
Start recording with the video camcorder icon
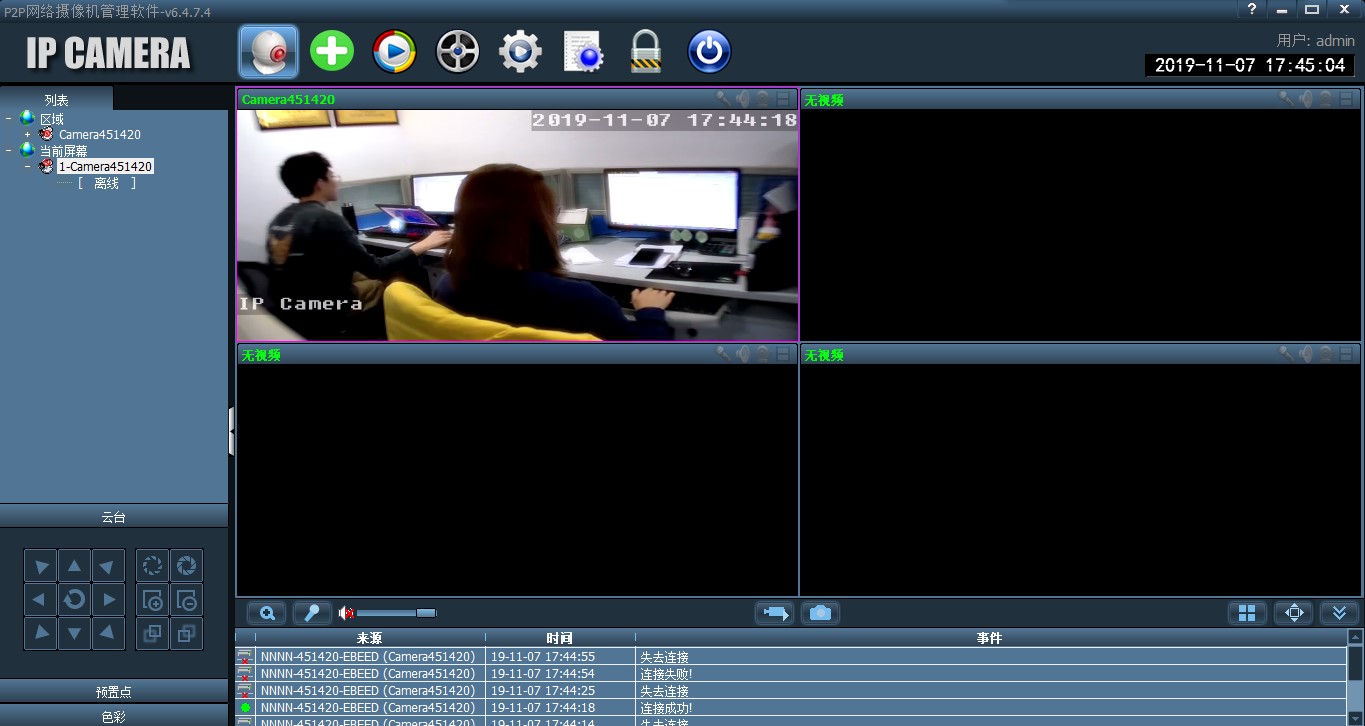[775, 613]
